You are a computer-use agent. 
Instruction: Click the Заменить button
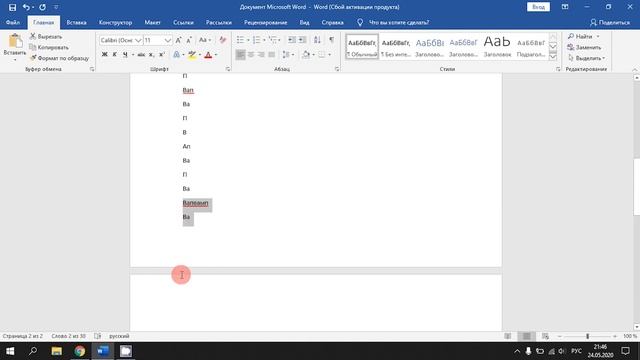point(584,47)
